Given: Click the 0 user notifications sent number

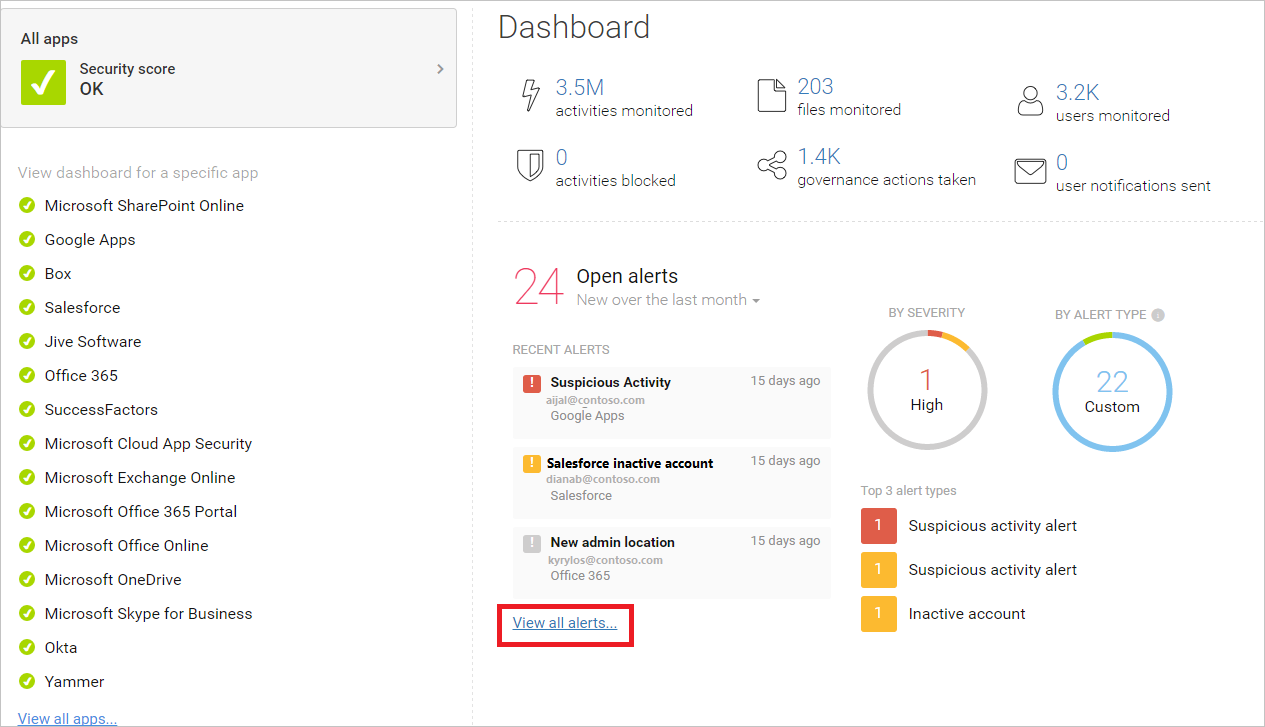Looking at the screenshot, I should (x=1062, y=162).
